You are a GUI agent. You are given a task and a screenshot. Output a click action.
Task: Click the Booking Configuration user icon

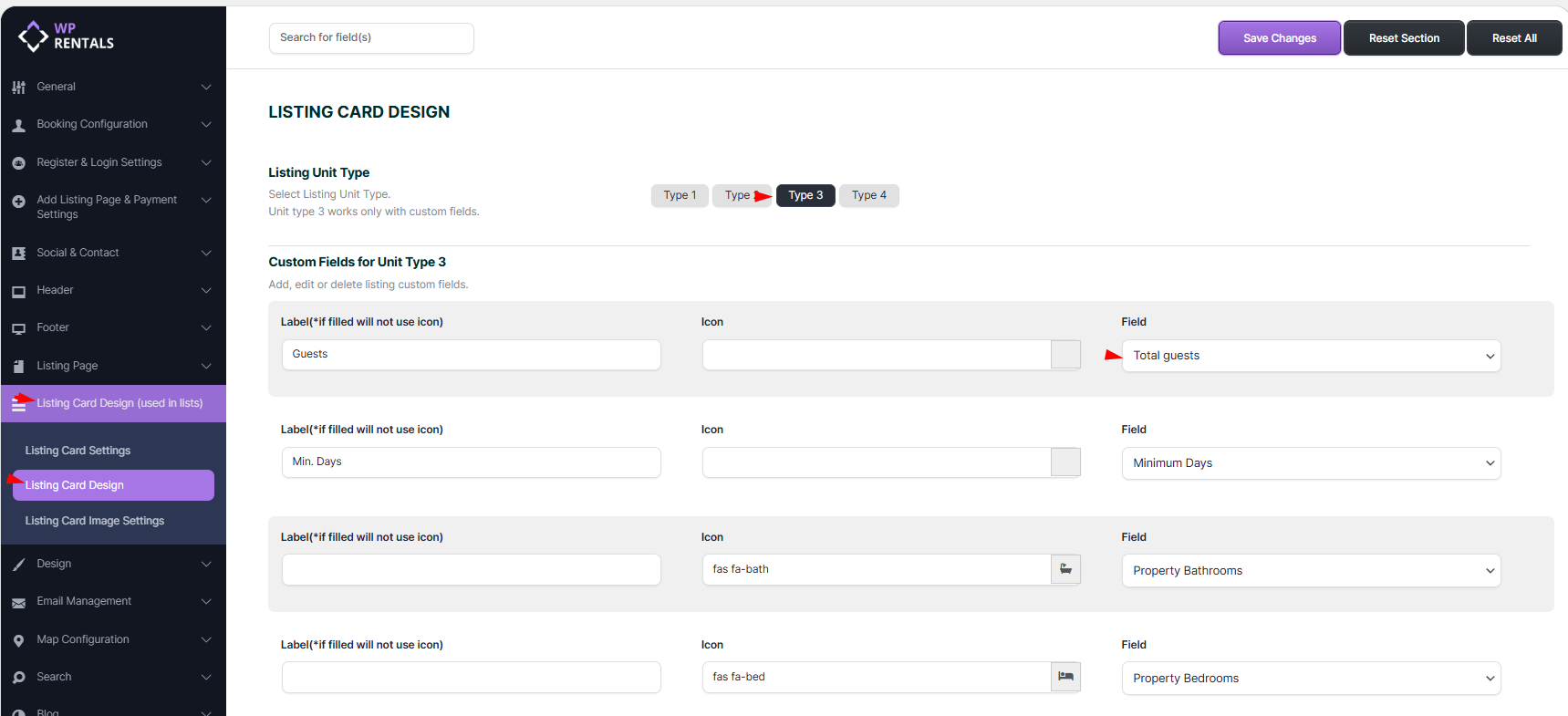[18, 125]
